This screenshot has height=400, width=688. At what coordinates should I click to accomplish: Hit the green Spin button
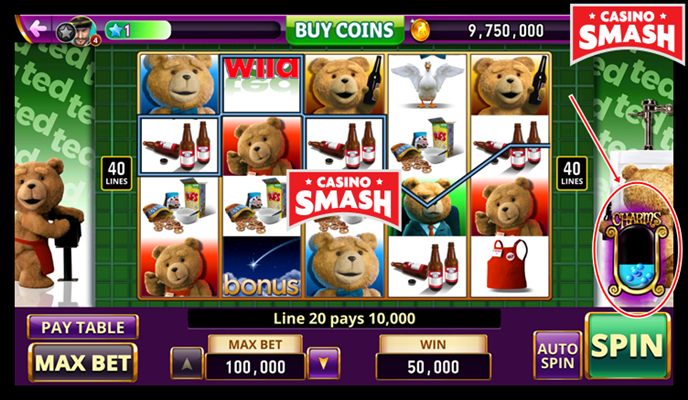(x=627, y=346)
